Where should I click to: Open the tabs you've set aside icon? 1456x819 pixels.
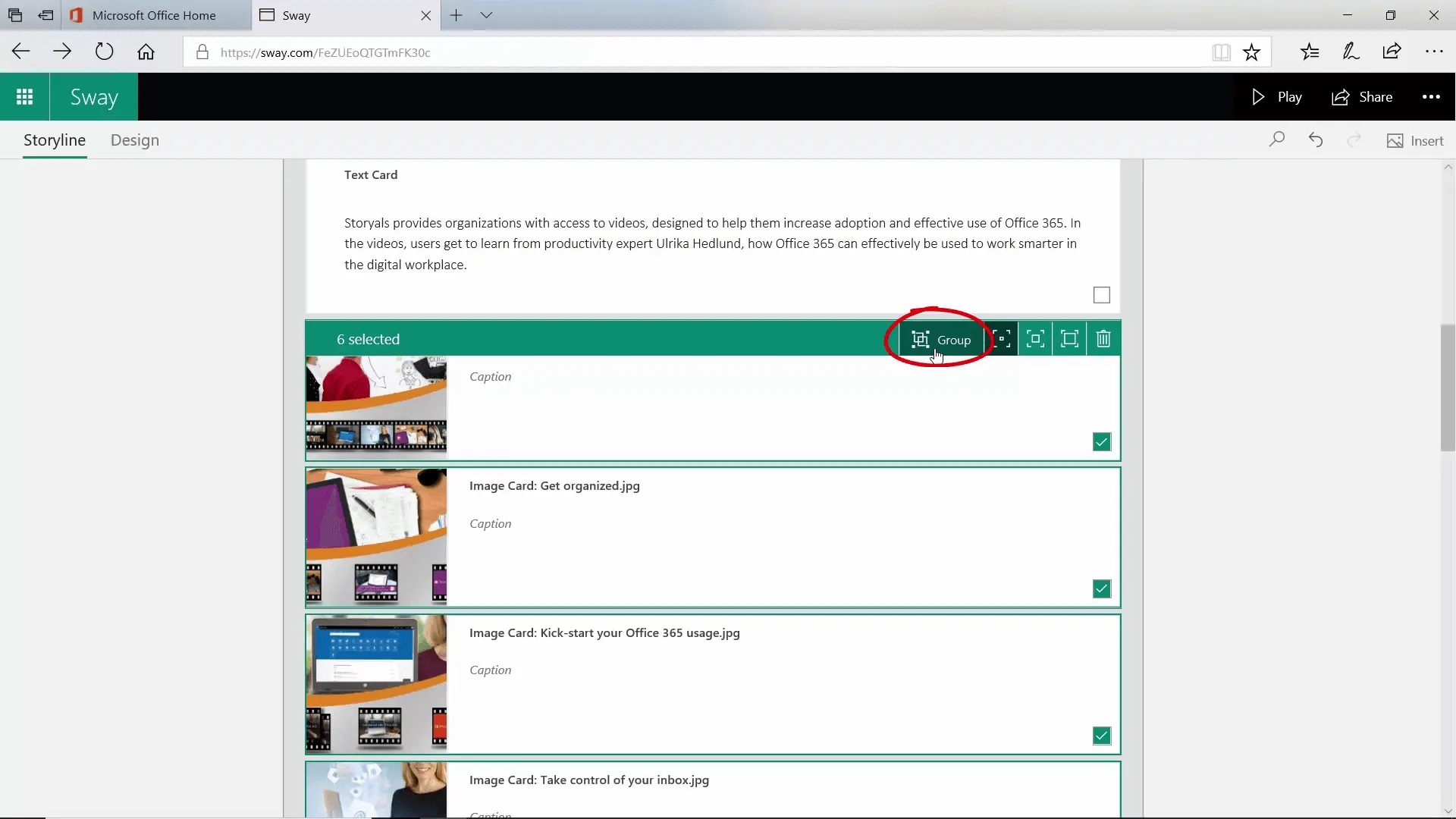point(15,15)
